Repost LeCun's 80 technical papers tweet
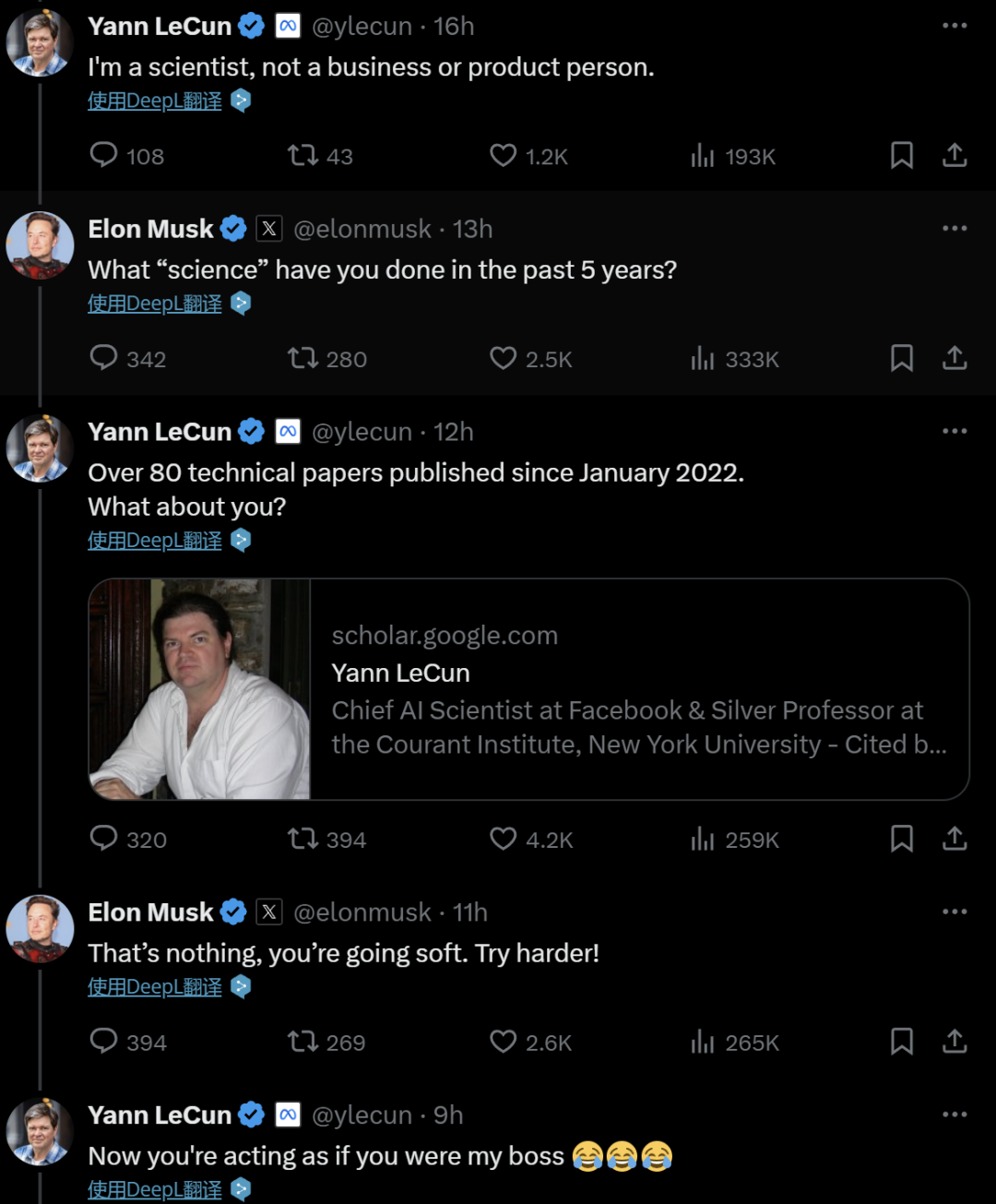Viewport: 996px width, 1204px height. coord(302,839)
